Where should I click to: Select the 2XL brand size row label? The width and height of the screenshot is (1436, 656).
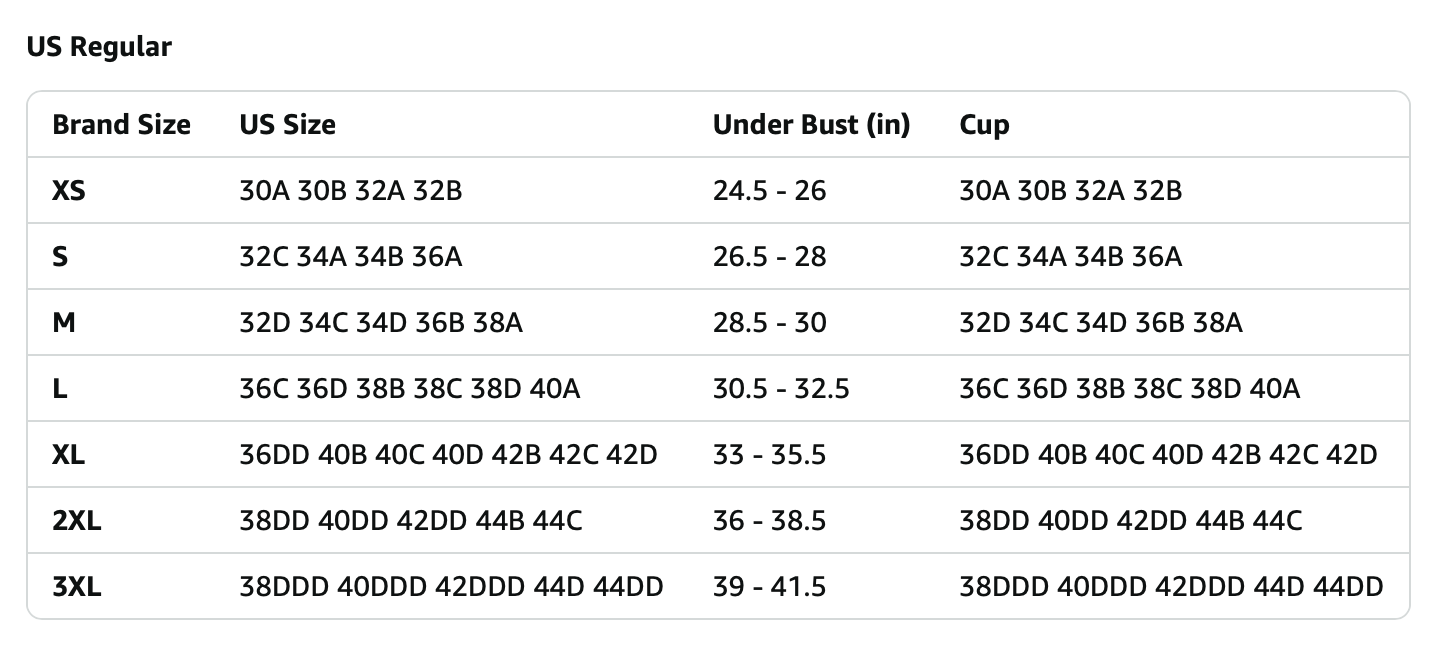77,520
